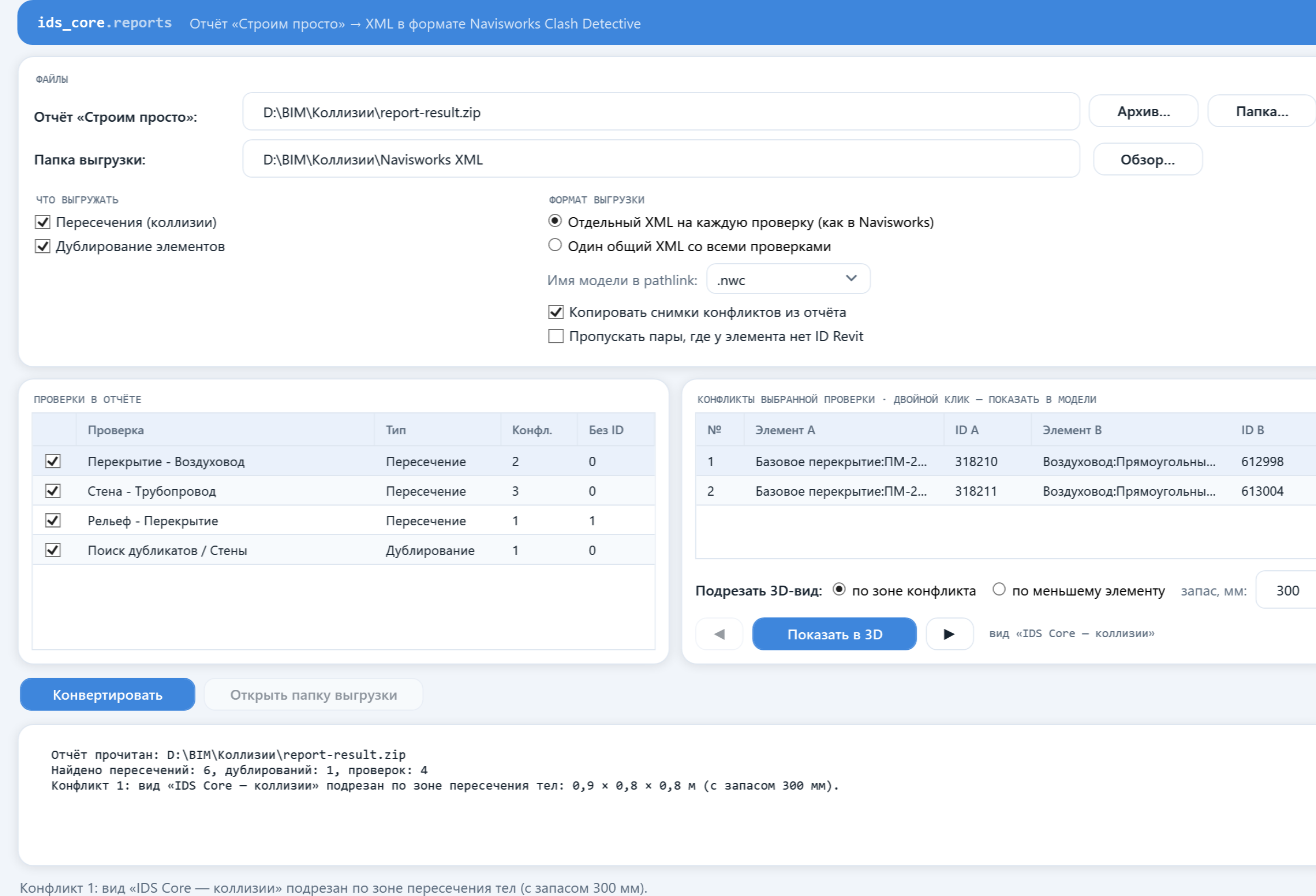Click the Показать в 3D button
Screen dimensions: 1316x896
(x=834, y=634)
